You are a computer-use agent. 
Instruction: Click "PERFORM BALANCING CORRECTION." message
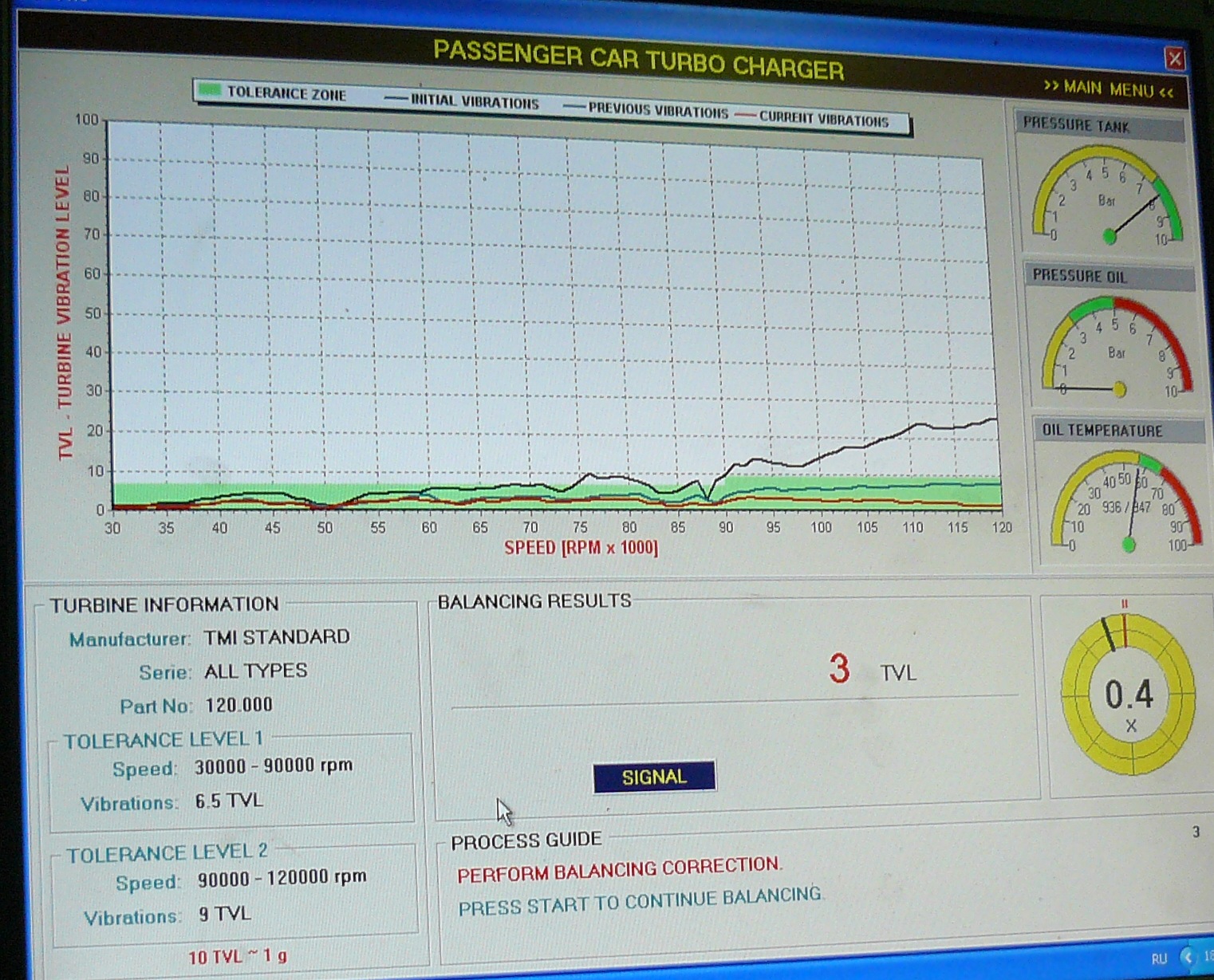coord(620,869)
